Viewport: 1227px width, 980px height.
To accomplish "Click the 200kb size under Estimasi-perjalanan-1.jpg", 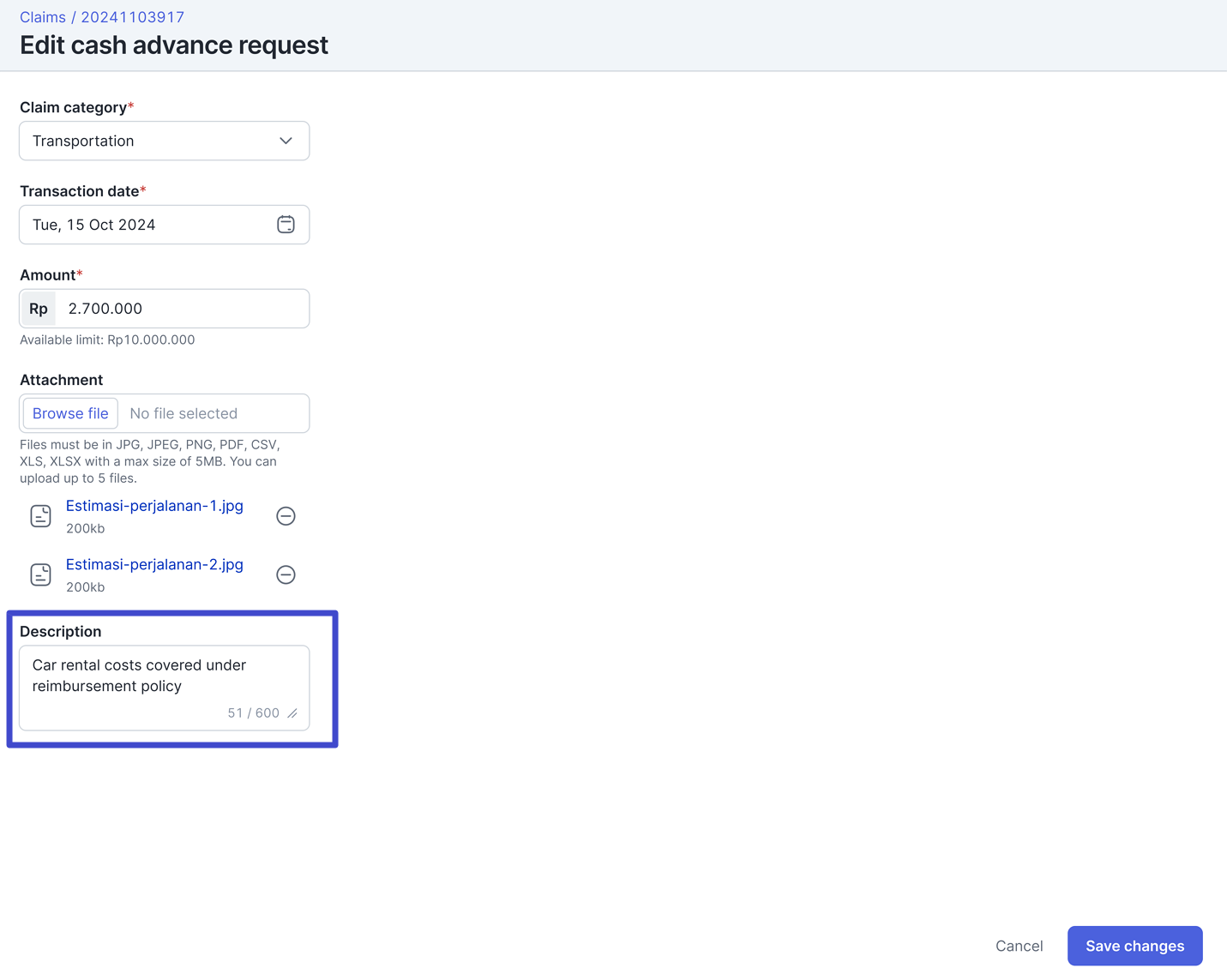I will tap(85, 528).
